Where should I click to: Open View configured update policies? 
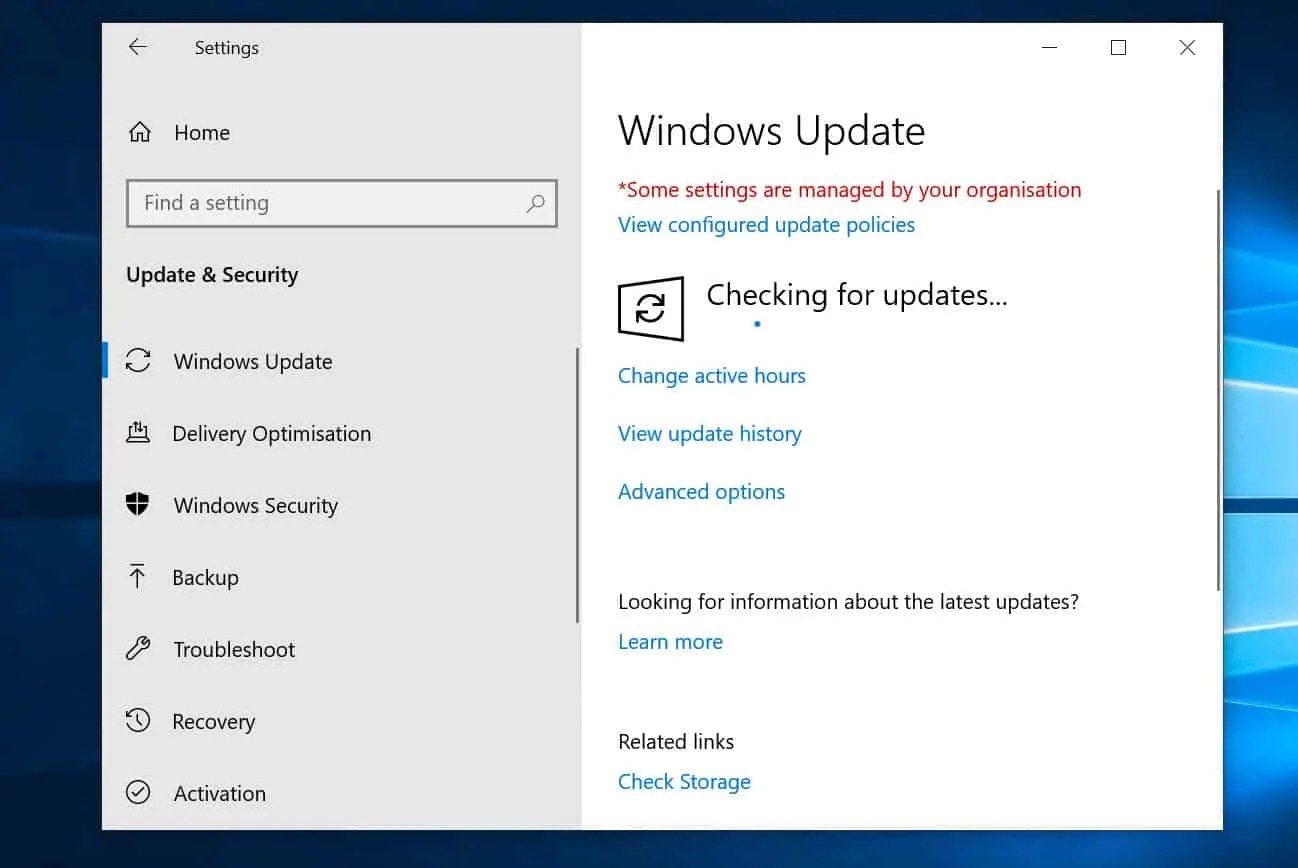766,224
